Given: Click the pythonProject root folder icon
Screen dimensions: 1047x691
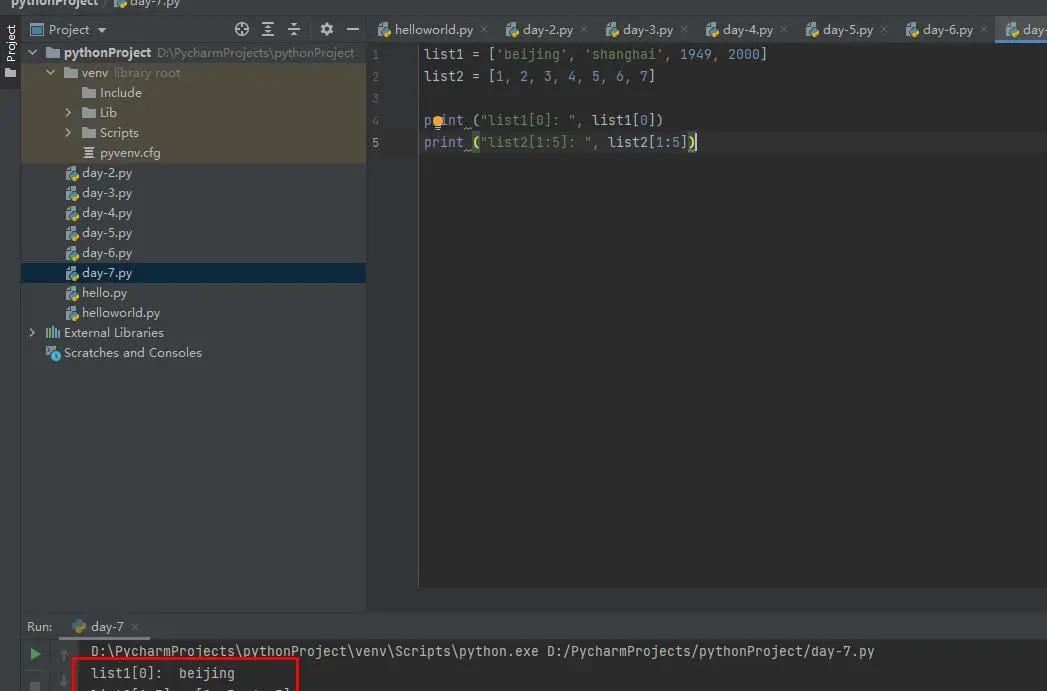Looking at the screenshot, I should pos(53,53).
